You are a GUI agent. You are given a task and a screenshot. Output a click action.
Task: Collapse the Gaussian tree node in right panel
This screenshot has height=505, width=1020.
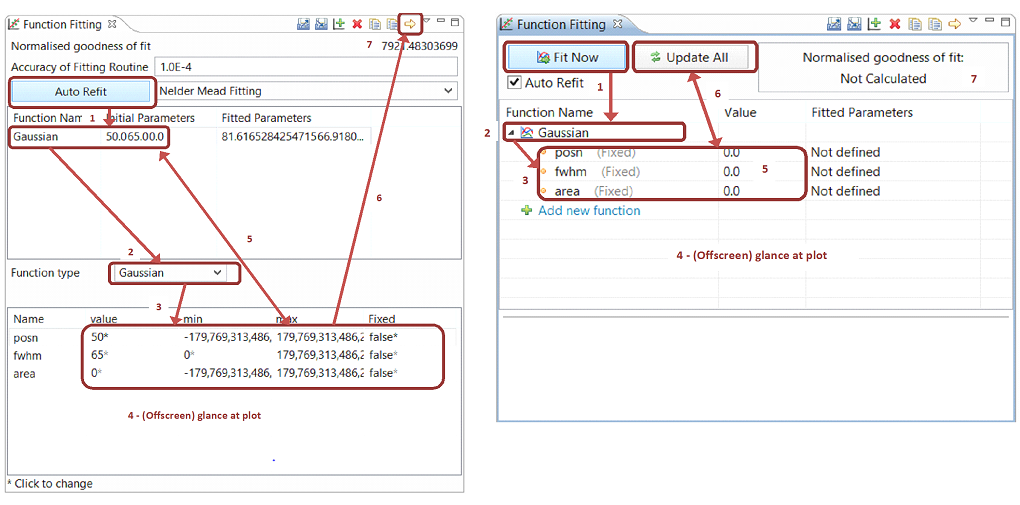click(x=512, y=133)
